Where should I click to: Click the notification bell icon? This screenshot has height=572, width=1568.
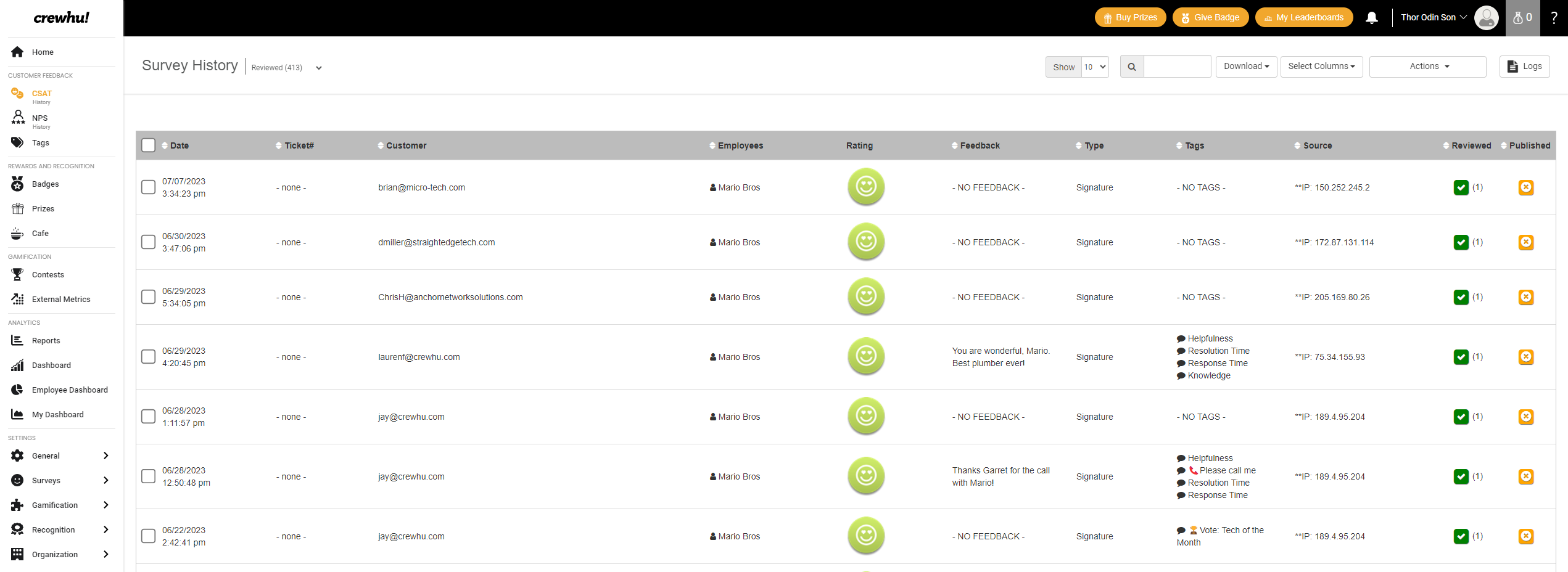coord(1371,18)
